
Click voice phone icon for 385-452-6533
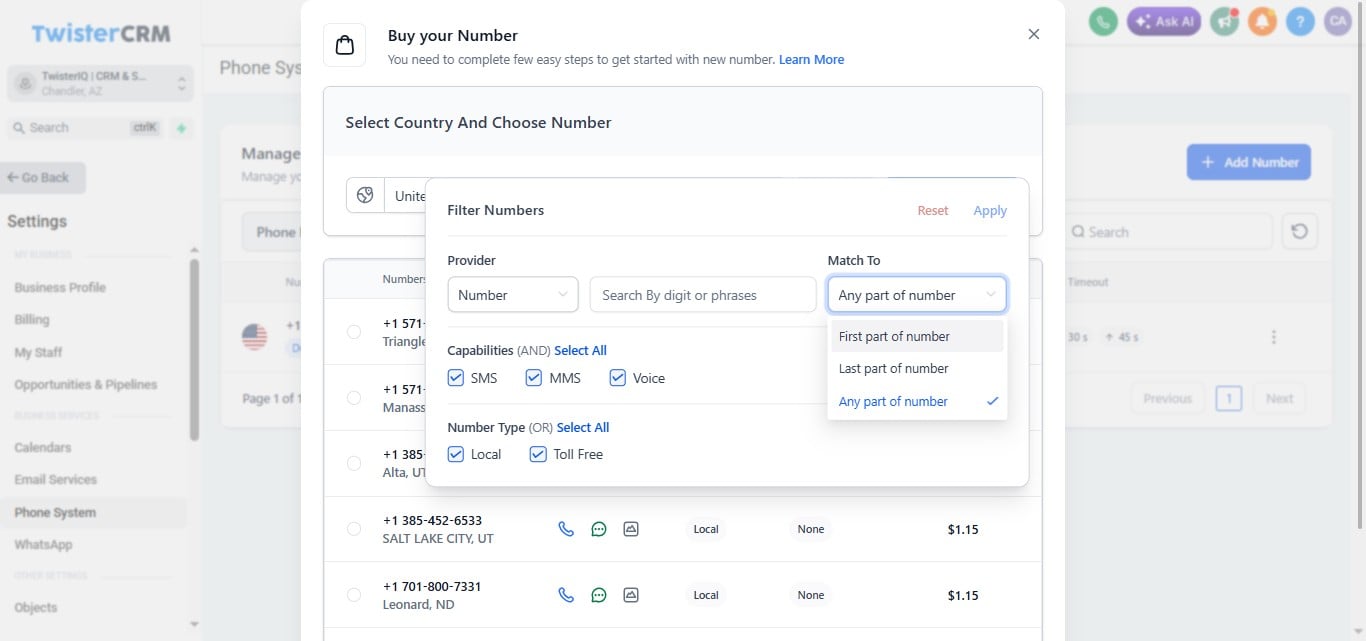566,529
